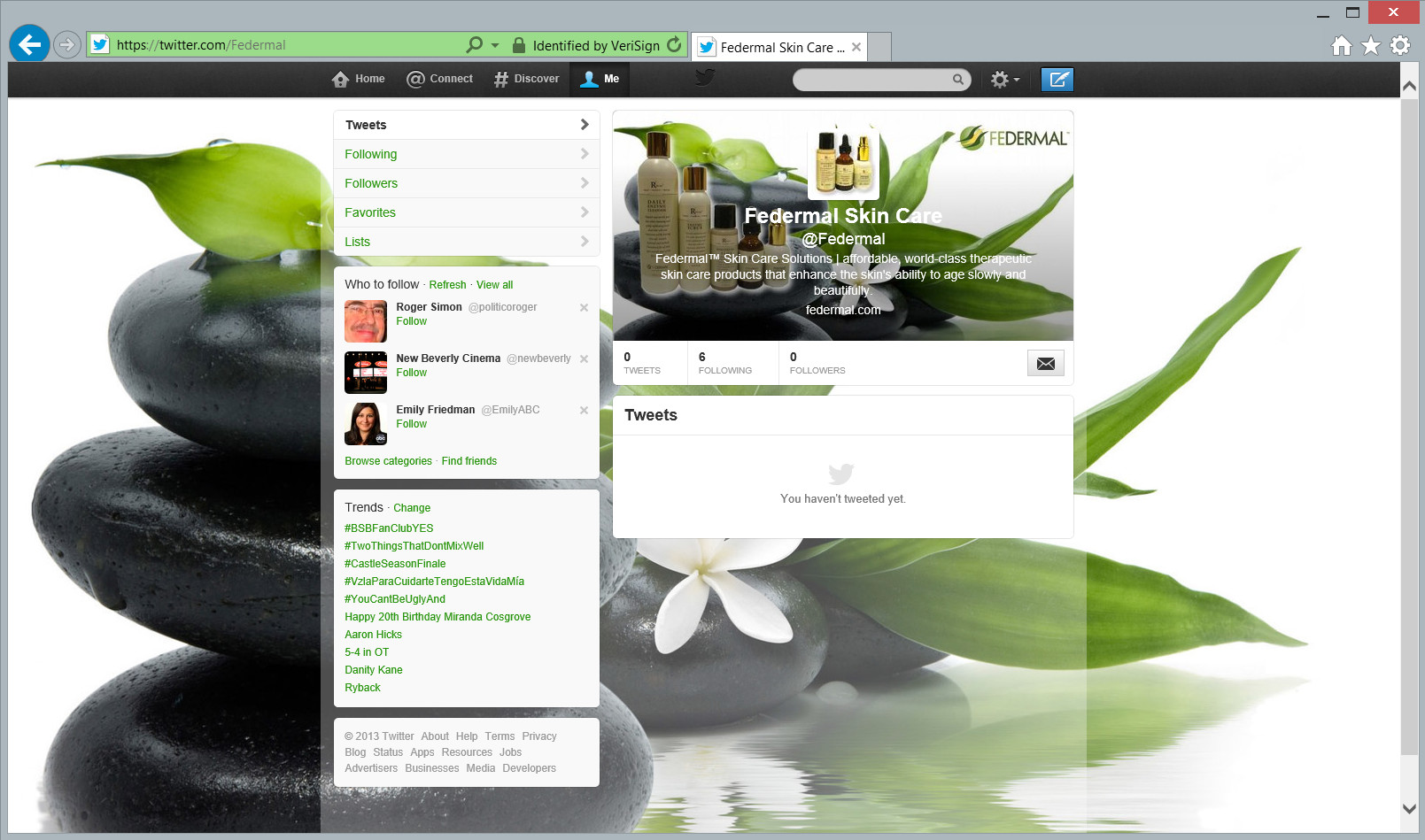Open the Roger Simon profile name
Viewport: 1425px width, 840px height.
[x=429, y=307]
